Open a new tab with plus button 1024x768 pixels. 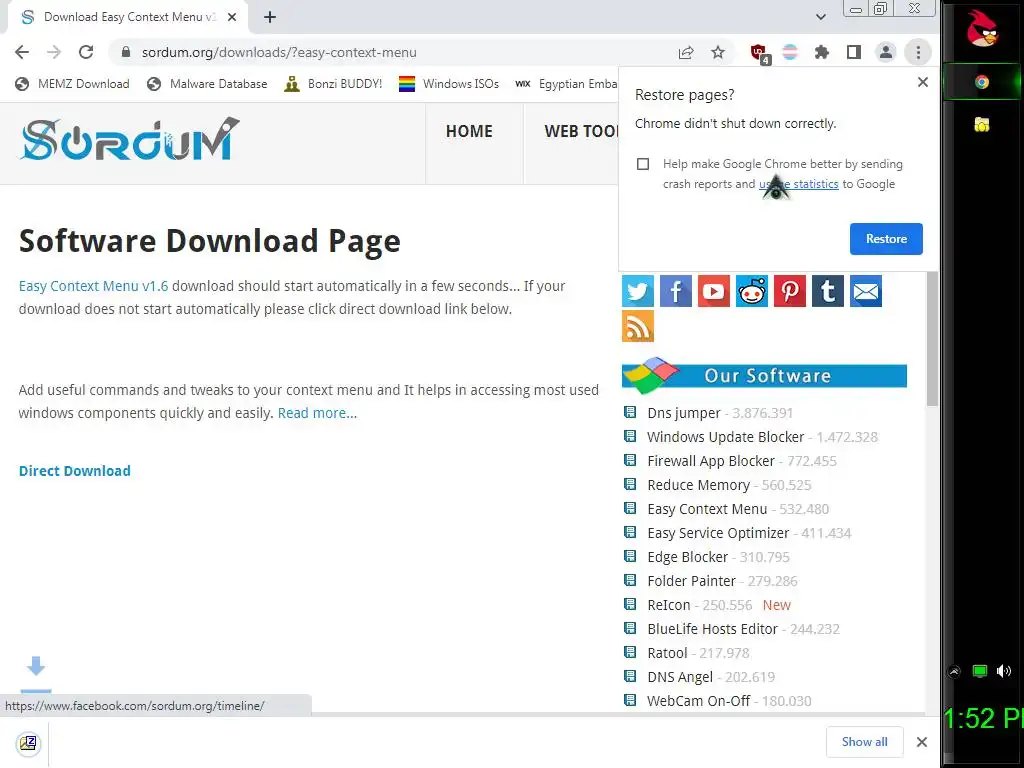tap(270, 17)
